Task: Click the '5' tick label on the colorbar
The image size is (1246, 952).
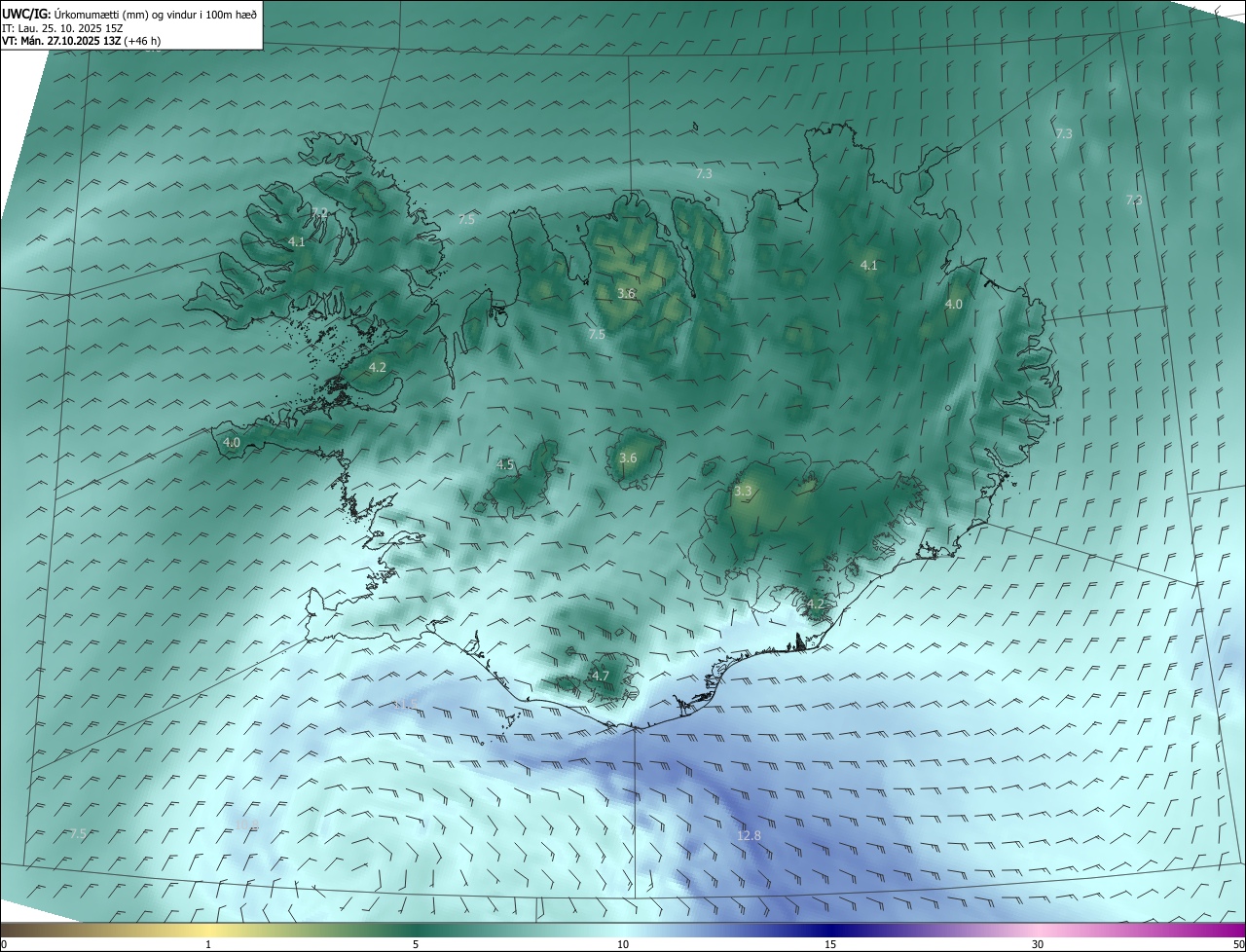Action: (416, 945)
